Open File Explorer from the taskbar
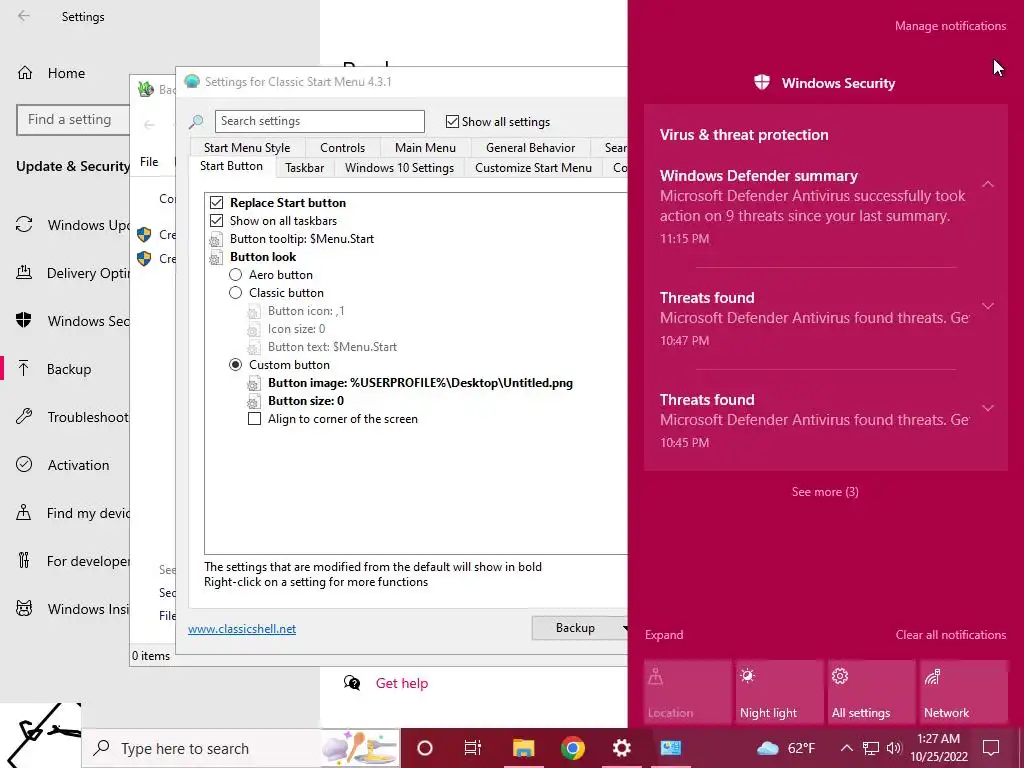The width and height of the screenshot is (1024, 768). pos(523,748)
